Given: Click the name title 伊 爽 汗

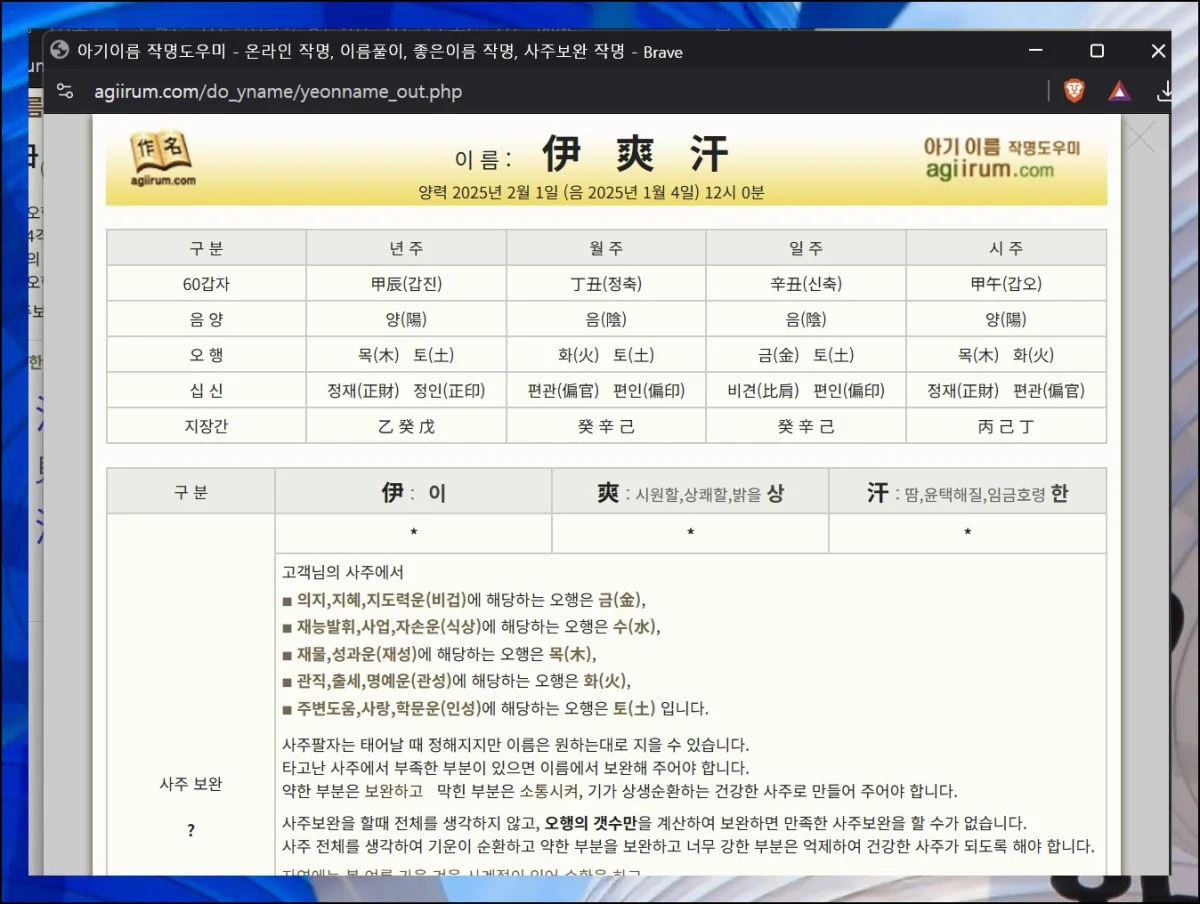Looking at the screenshot, I should coord(636,155).
